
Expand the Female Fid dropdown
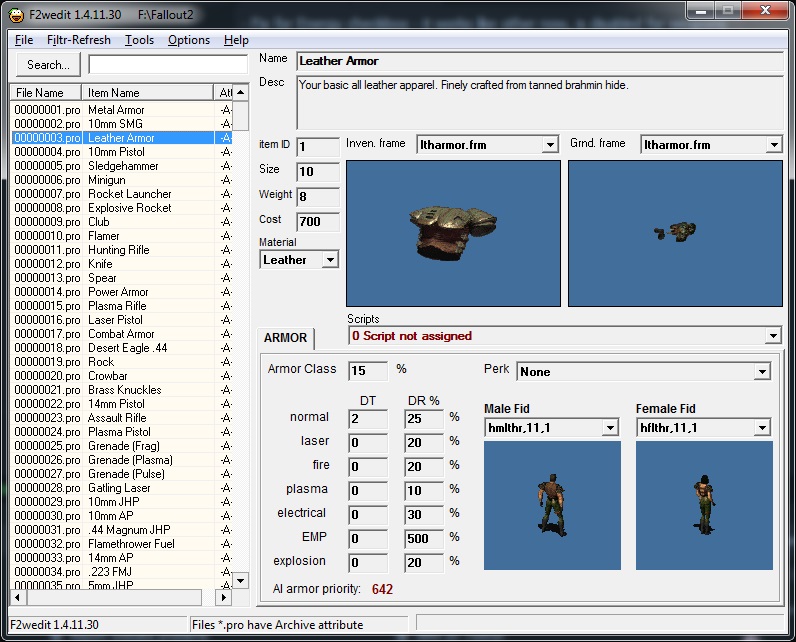pyautogui.click(x=762, y=428)
